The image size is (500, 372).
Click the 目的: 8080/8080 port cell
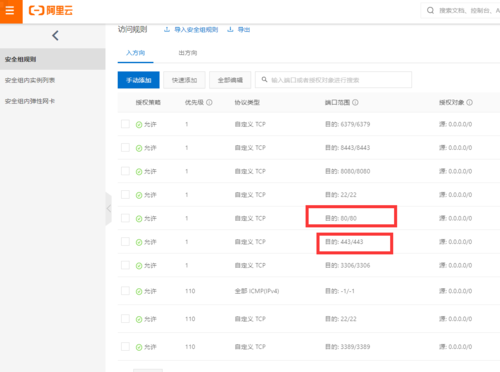[348, 171]
